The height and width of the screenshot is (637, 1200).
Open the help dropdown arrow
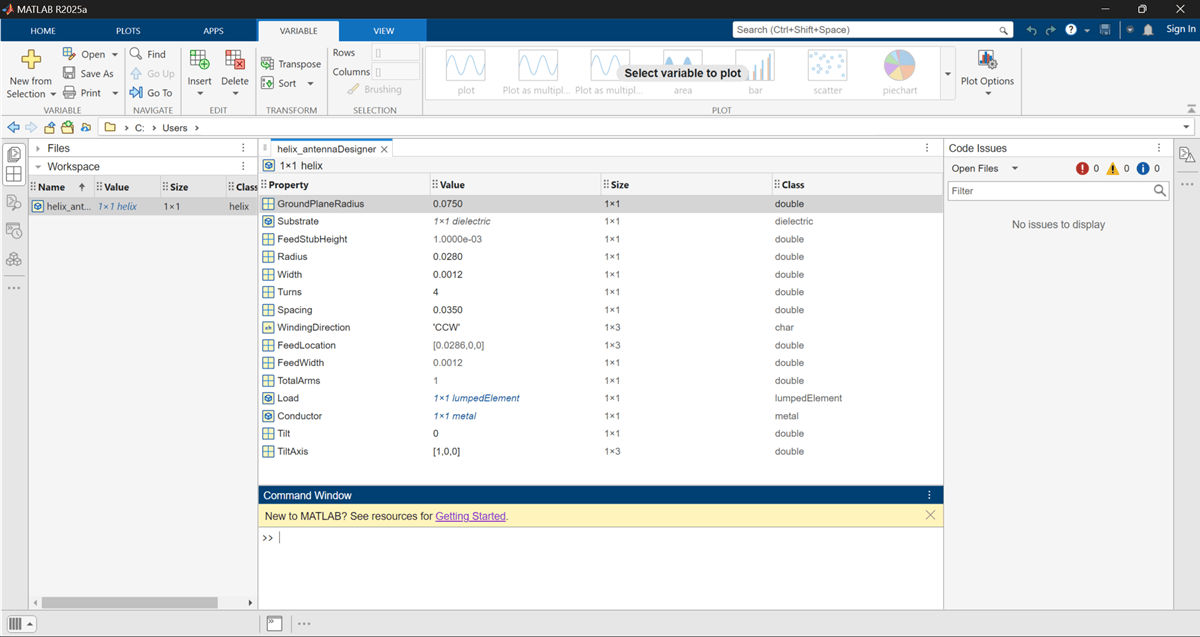(x=1085, y=30)
